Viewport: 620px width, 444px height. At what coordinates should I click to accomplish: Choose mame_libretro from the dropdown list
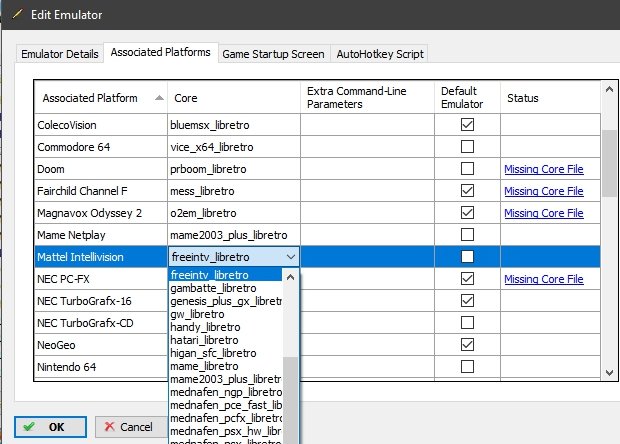(225, 366)
